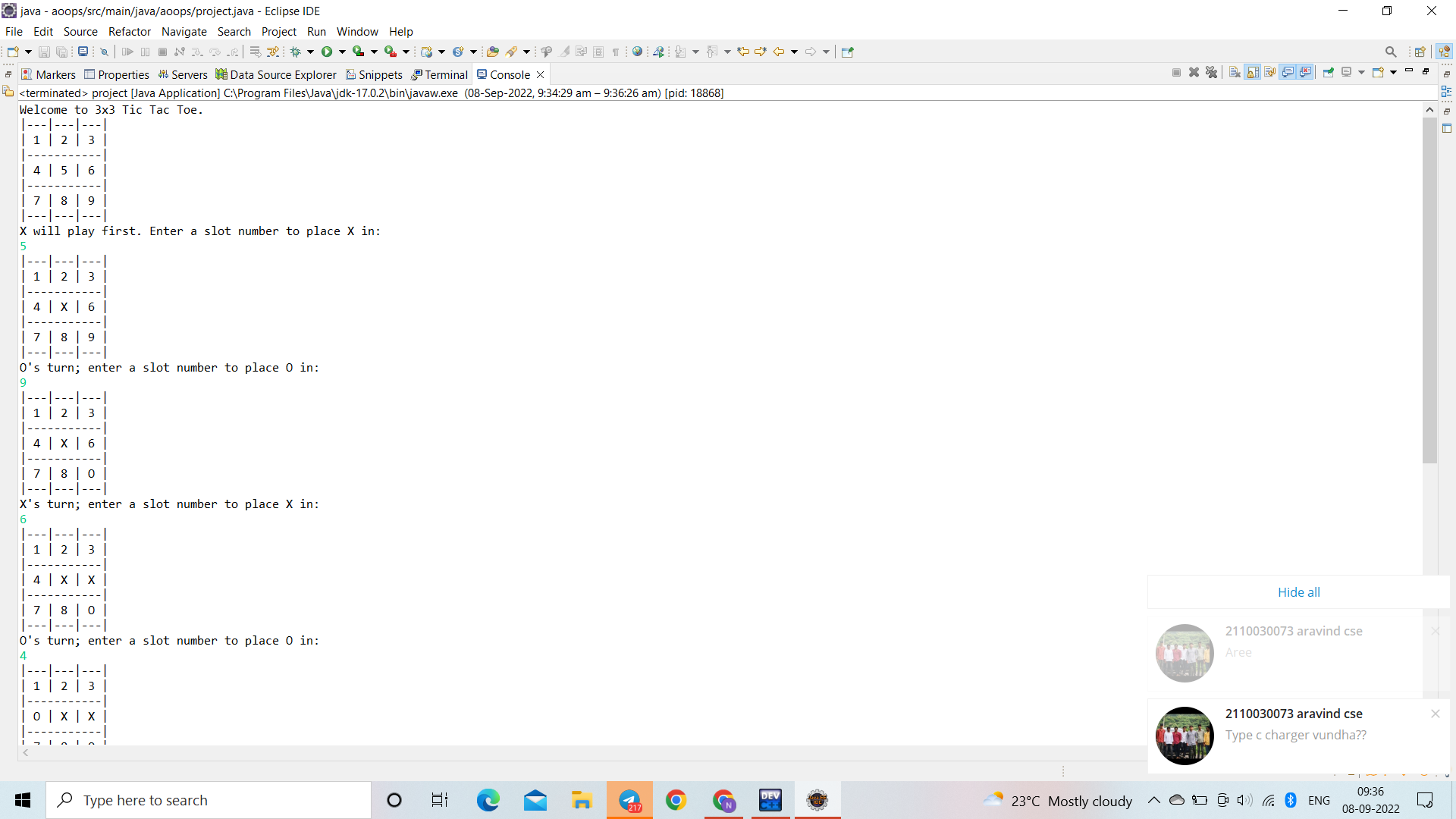Click the Pin Console icon
The width and height of the screenshot is (1456, 819).
1328,72
